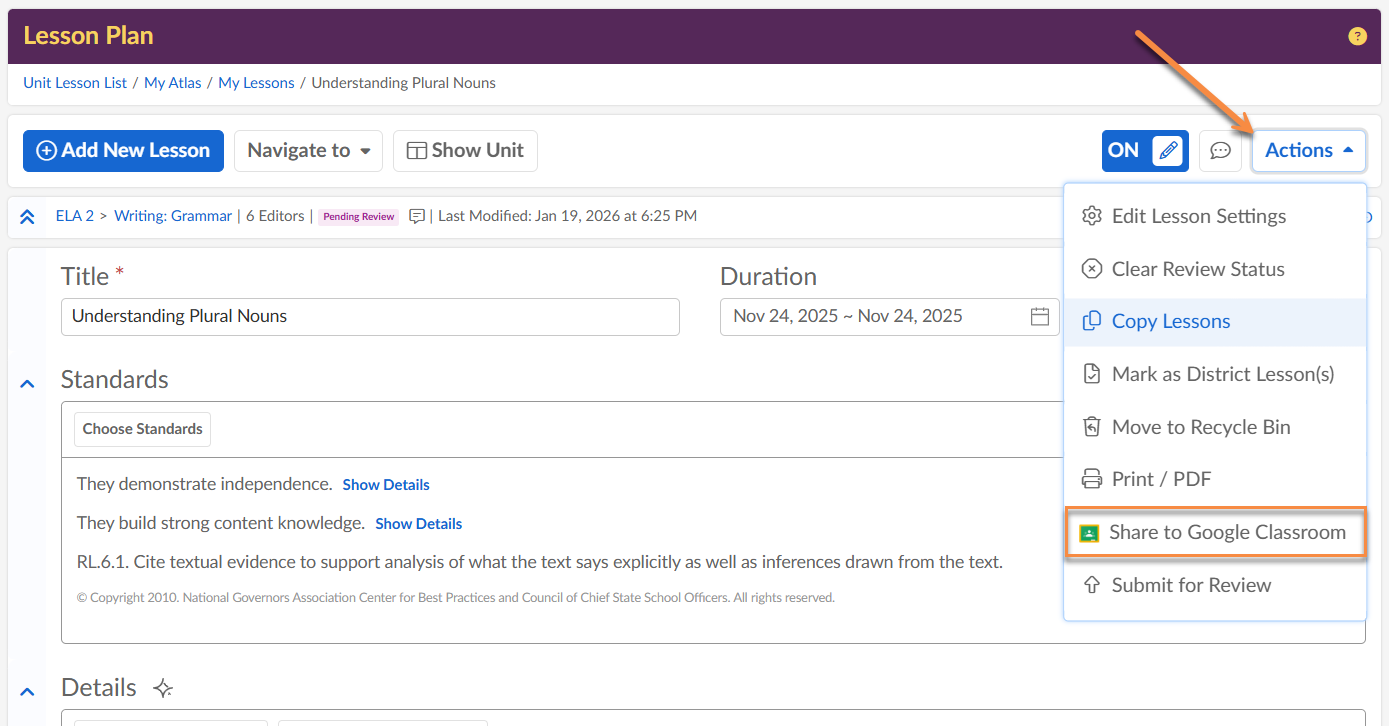Collapse the Actions dropdown menu
The image size is (1389, 726).
(1308, 151)
